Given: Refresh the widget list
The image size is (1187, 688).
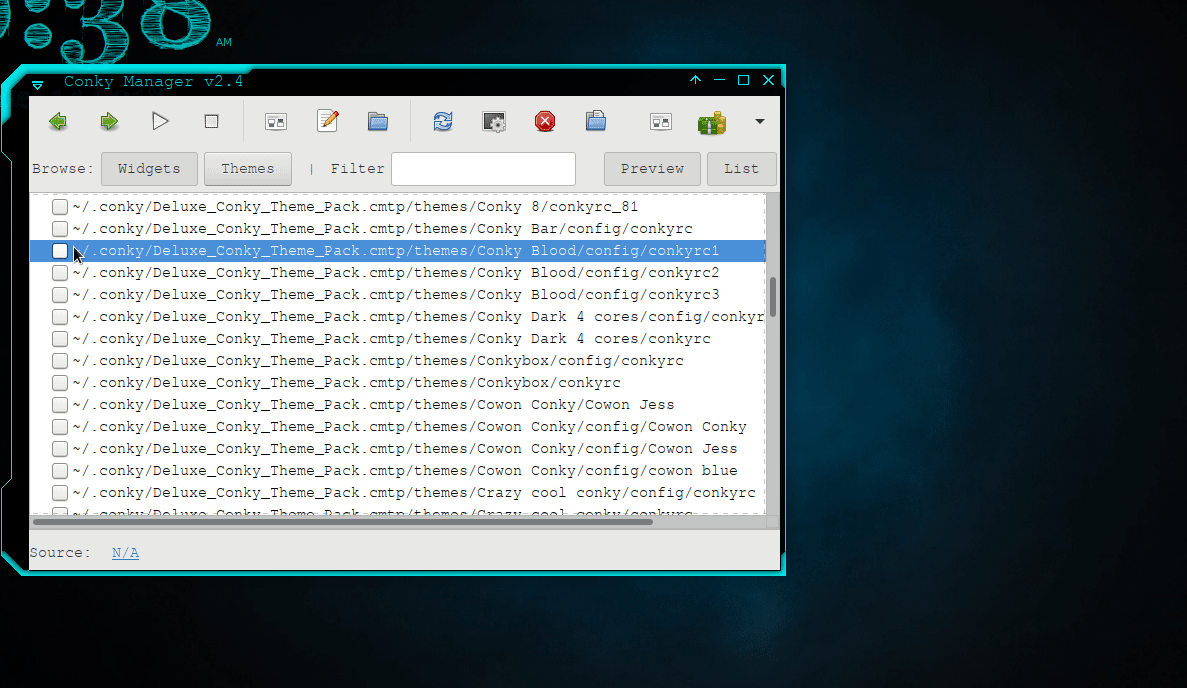Looking at the screenshot, I should click(442, 121).
